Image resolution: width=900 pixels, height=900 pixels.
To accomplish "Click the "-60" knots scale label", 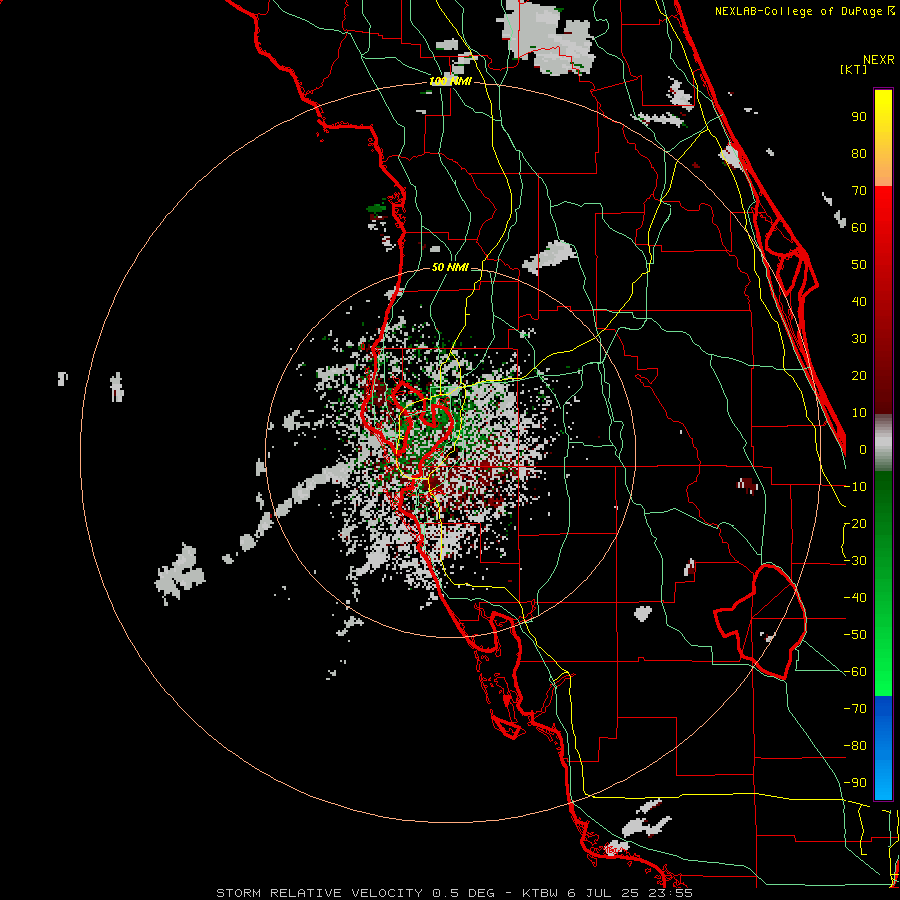I will tap(855, 672).
